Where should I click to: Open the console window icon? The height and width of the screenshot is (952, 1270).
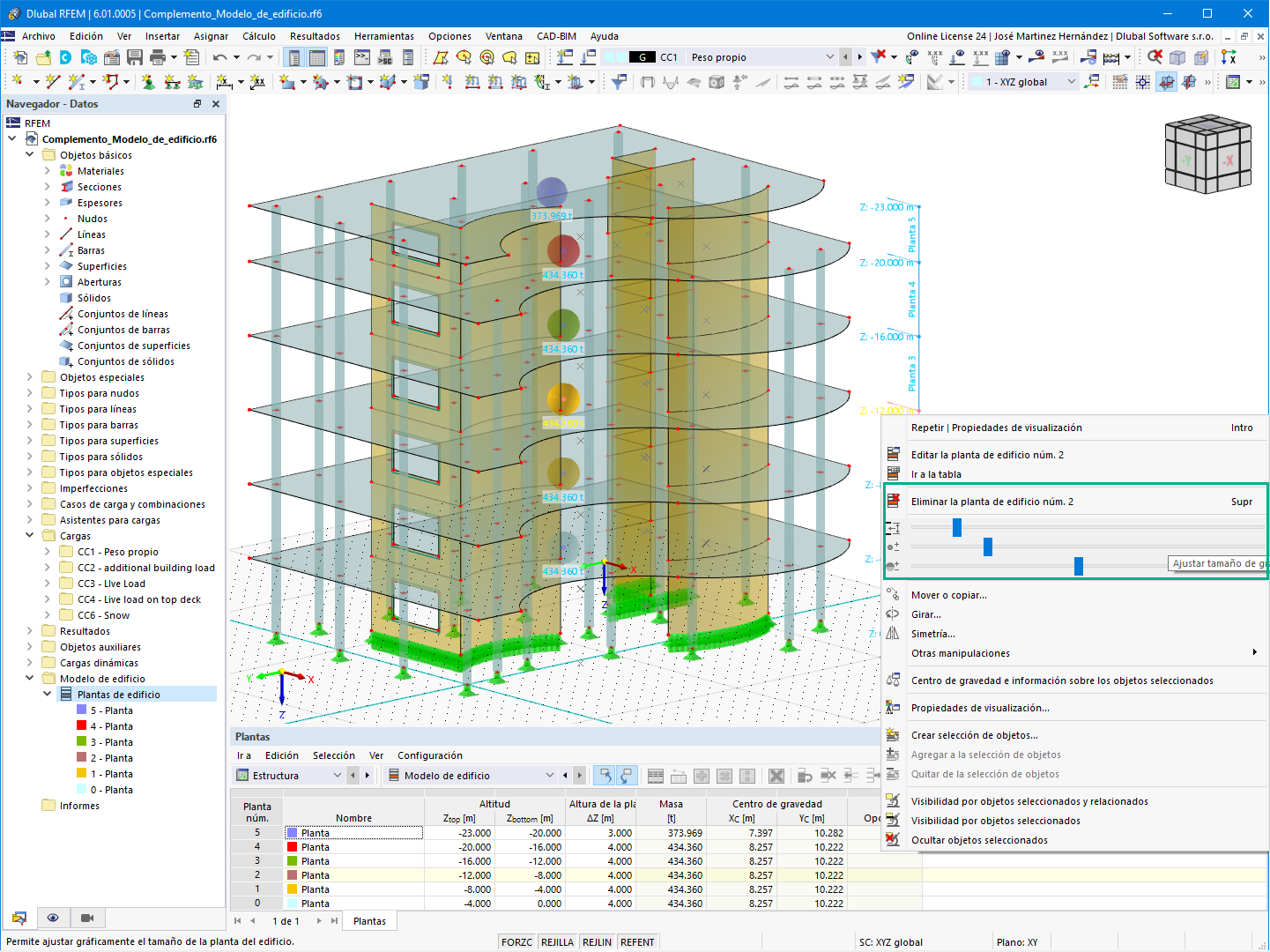[362, 57]
